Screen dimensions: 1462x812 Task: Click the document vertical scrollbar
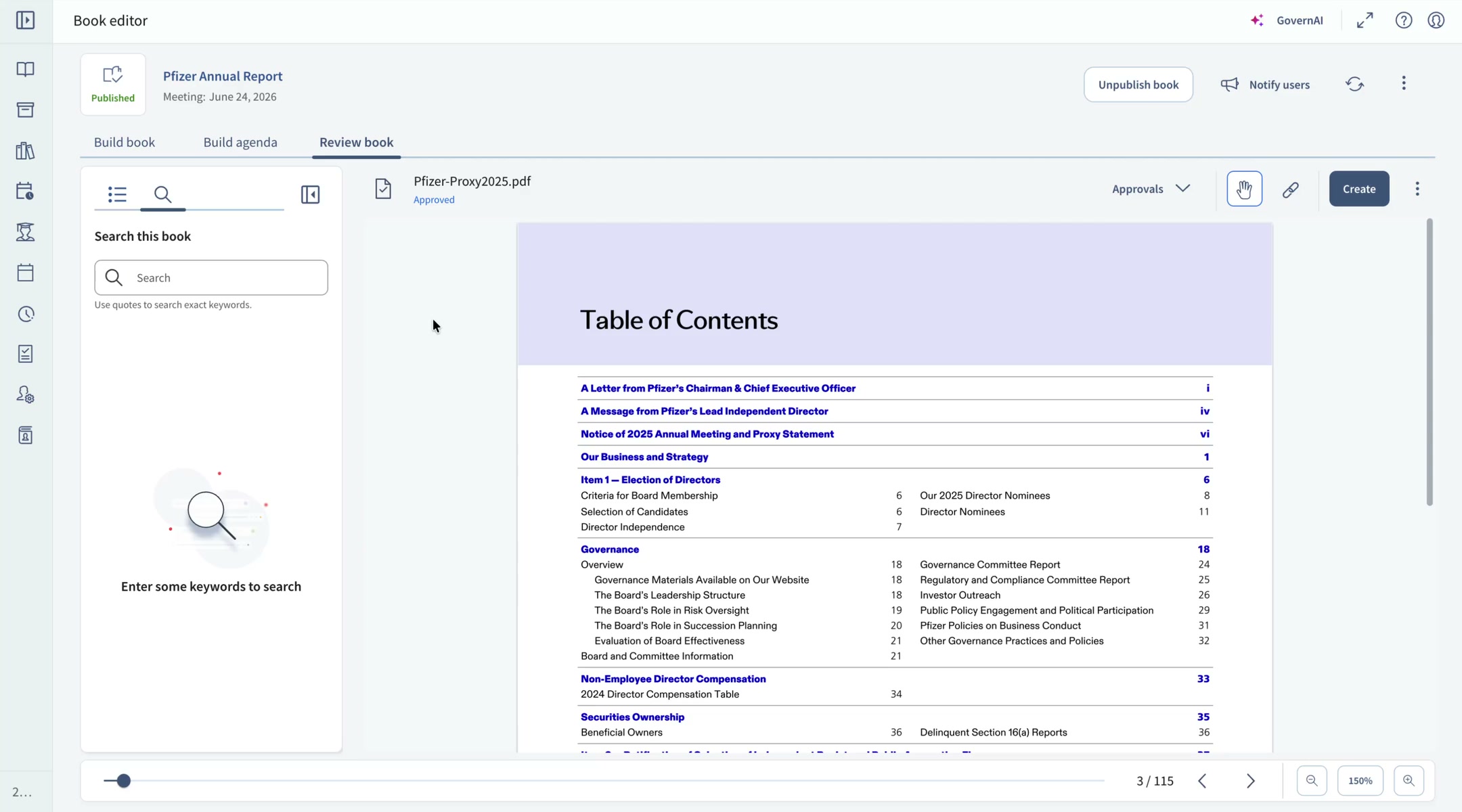(x=1429, y=362)
